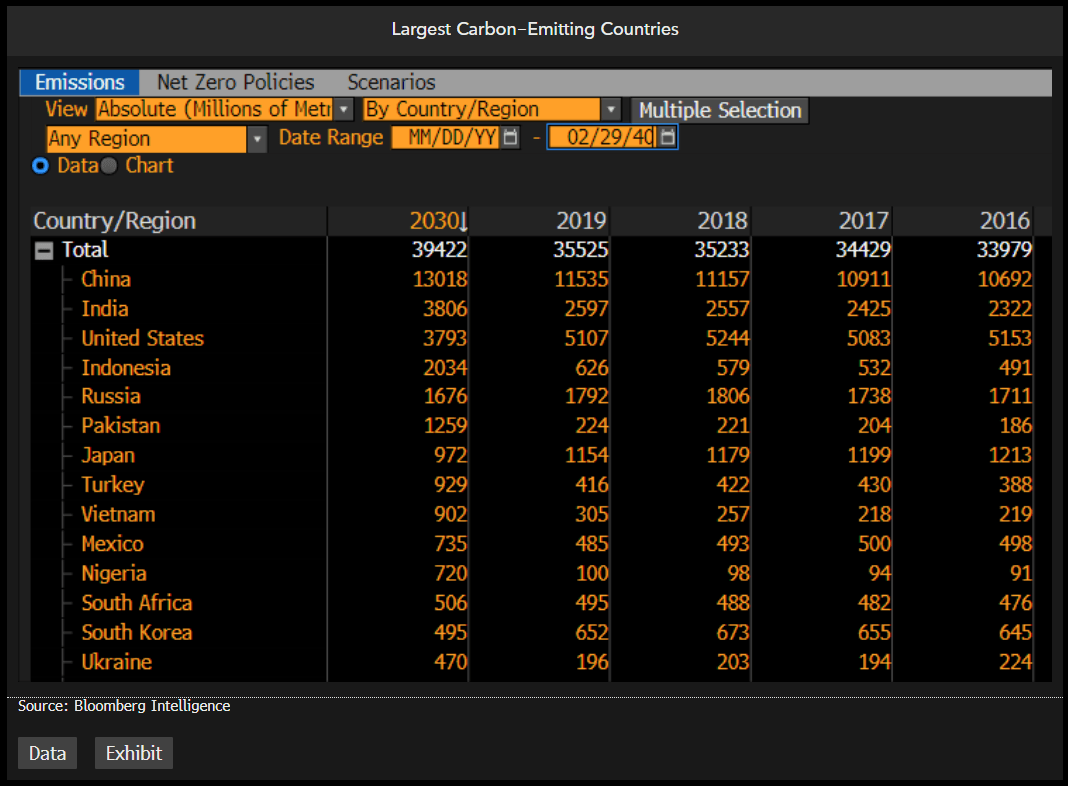Click the Date Range label

click(x=331, y=138)
